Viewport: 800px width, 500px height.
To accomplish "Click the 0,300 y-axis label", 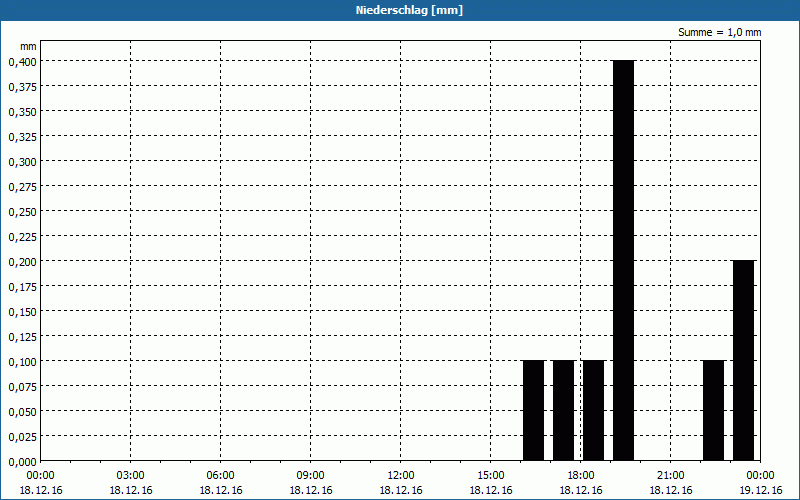I will click(x=22, y=162).
